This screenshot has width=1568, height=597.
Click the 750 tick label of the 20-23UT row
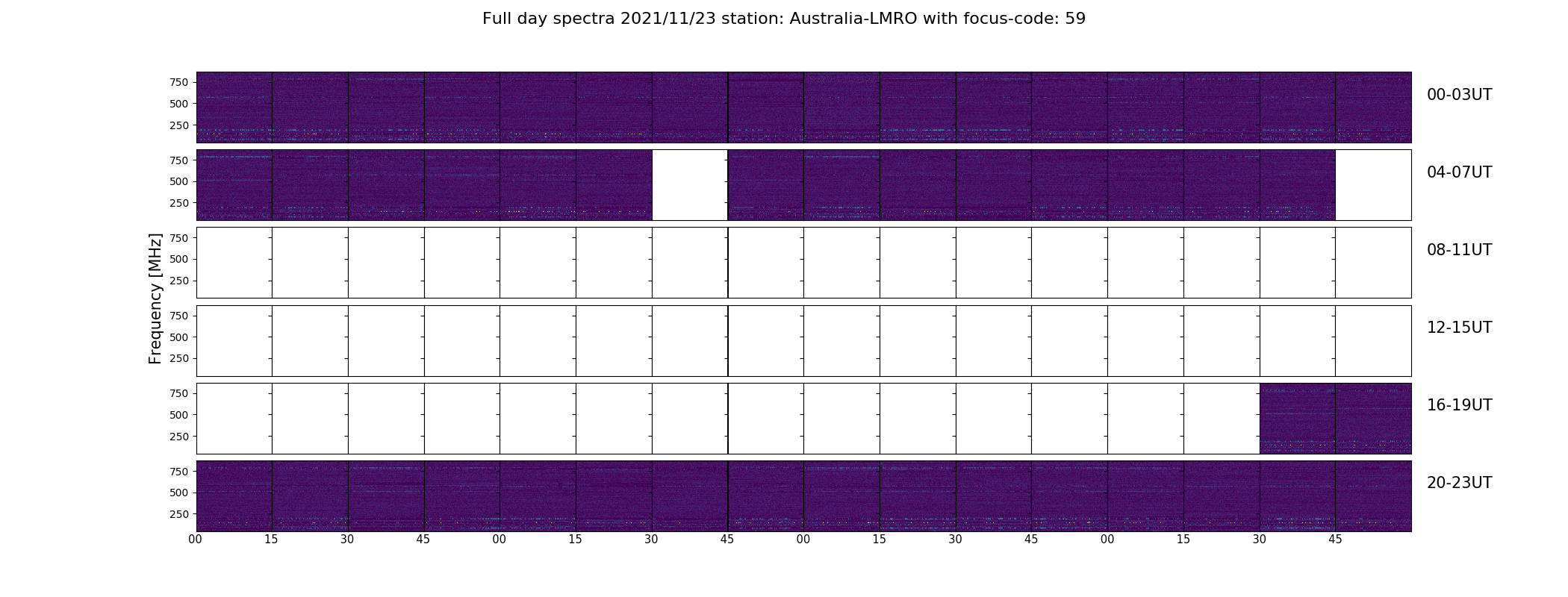click(178, 472)
